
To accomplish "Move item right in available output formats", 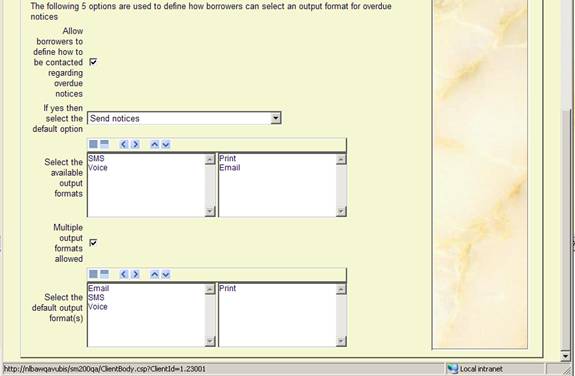I will pos(135,144).
